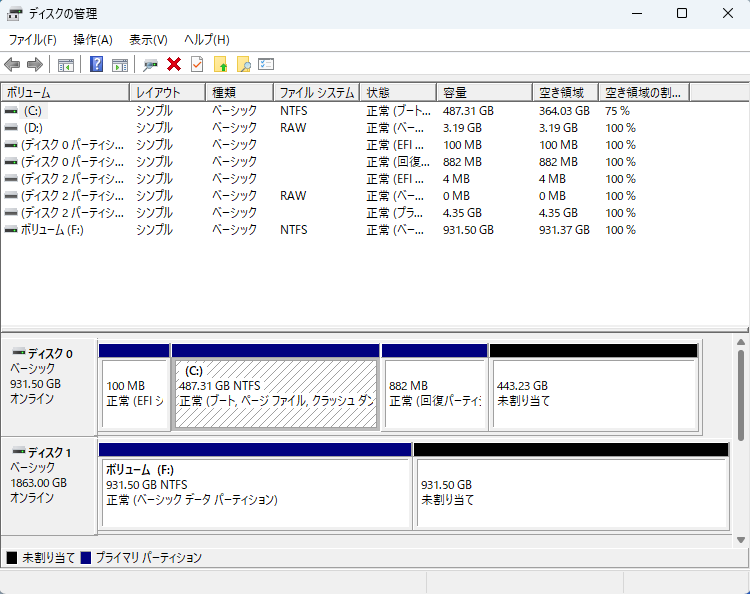Select the (C:) volume row
The image size is (750, 594).
coord(345,111)
